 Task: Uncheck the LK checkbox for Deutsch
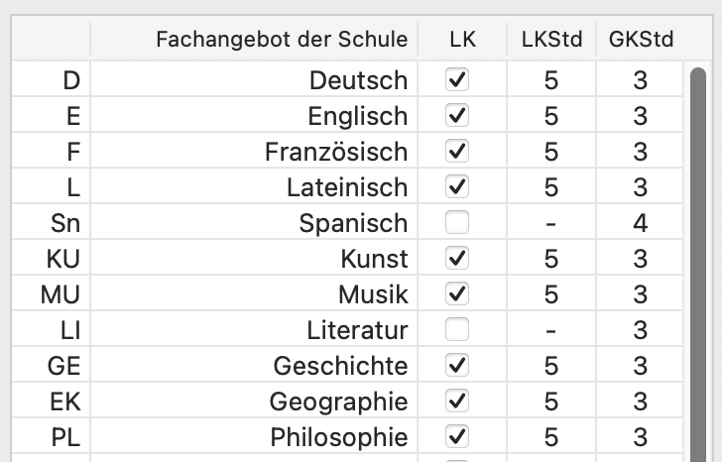point(455,80)
